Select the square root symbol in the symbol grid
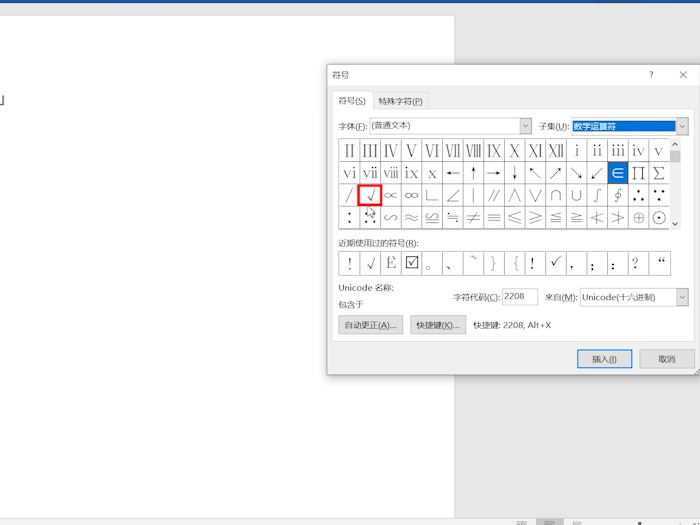Image resolution: width=700 pixels, height=525 pixels. 370,195
